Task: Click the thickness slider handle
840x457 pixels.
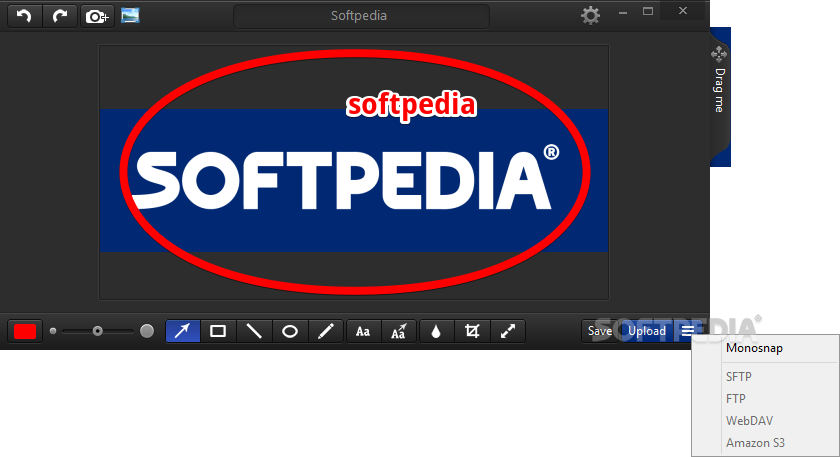Action: 98,331
